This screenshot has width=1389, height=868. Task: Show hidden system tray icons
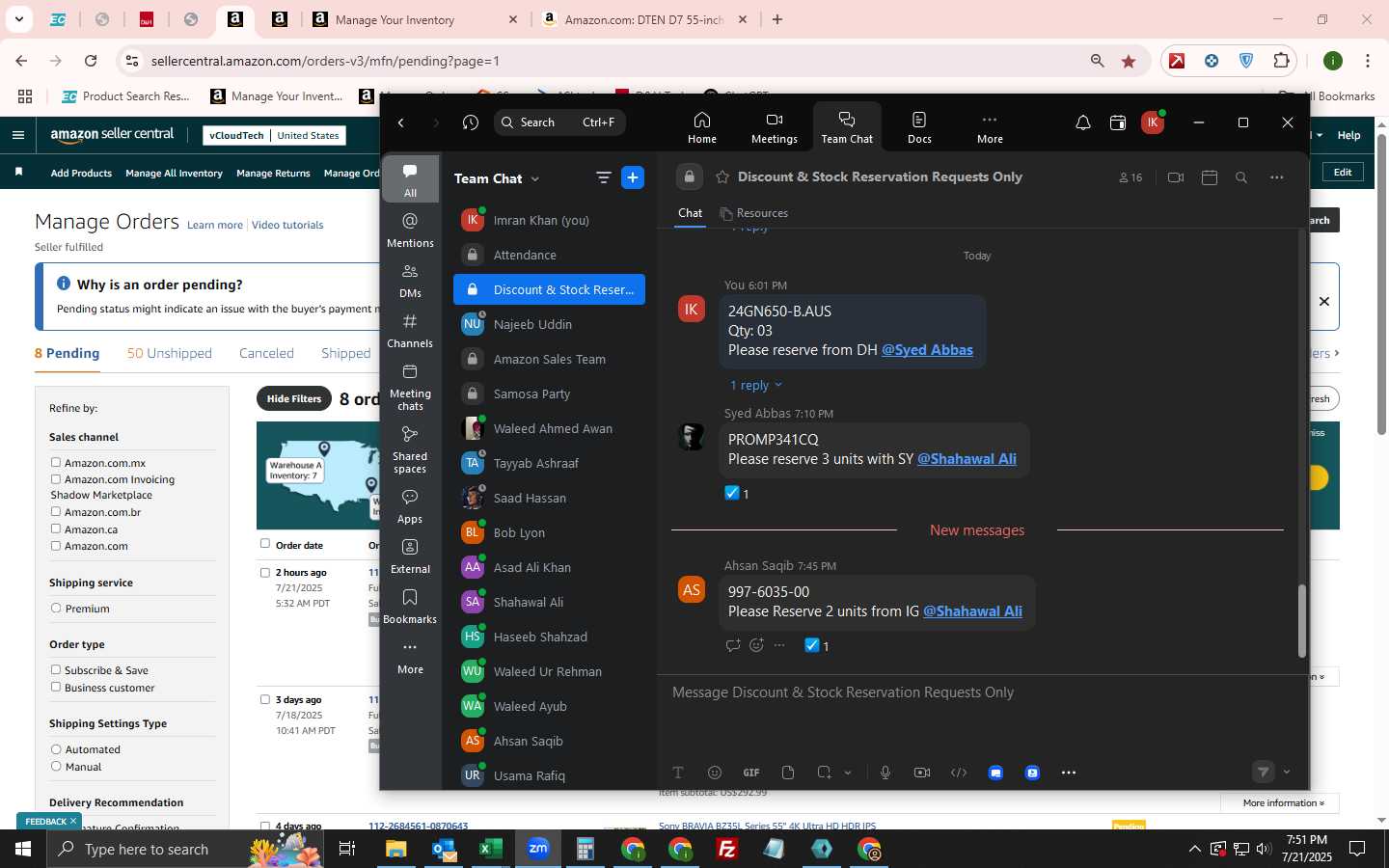tap(1194, 850)
